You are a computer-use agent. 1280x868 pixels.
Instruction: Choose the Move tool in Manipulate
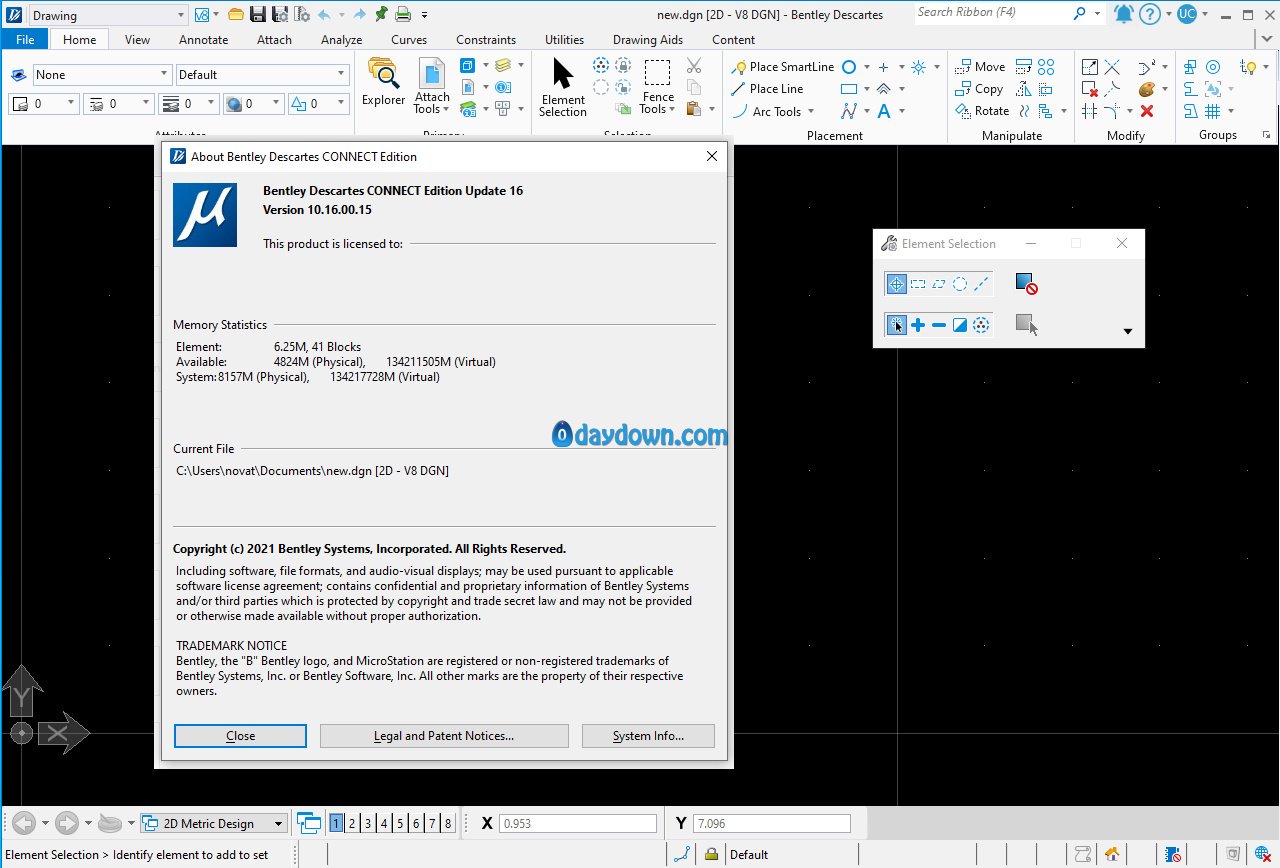pyautogui.click(x=980, y=67)
